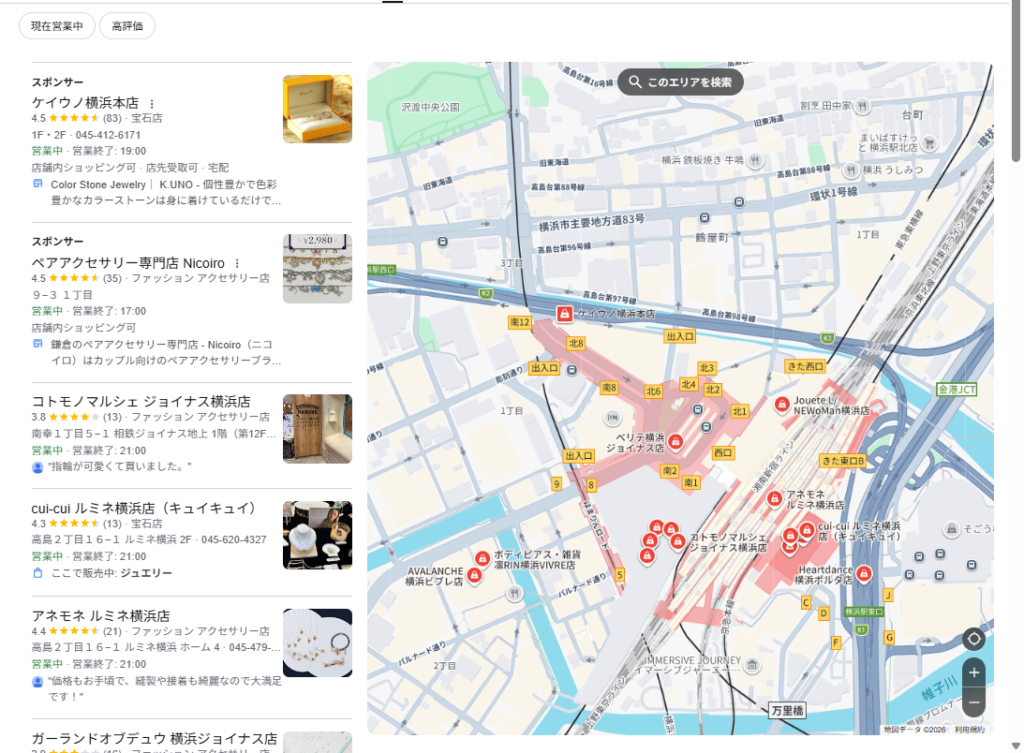1024x753 pixels.
Task: Open the ケイウノ横浜本店 listing title
Action: coord(85,103)
